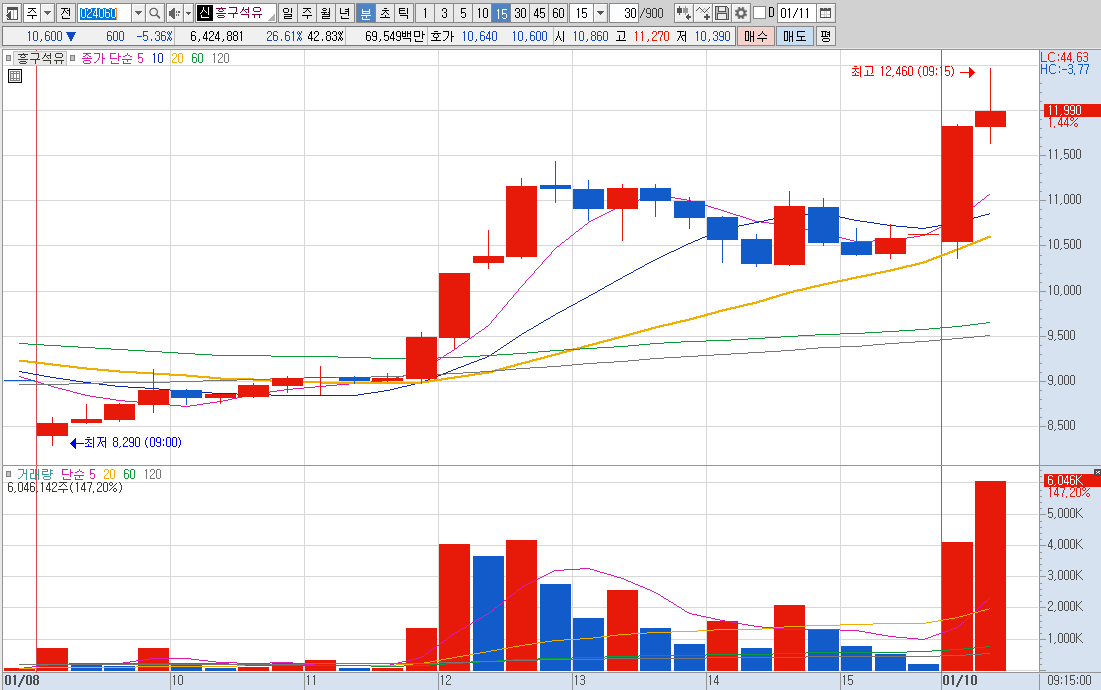Set interval to 1 minute

(424, 13)
